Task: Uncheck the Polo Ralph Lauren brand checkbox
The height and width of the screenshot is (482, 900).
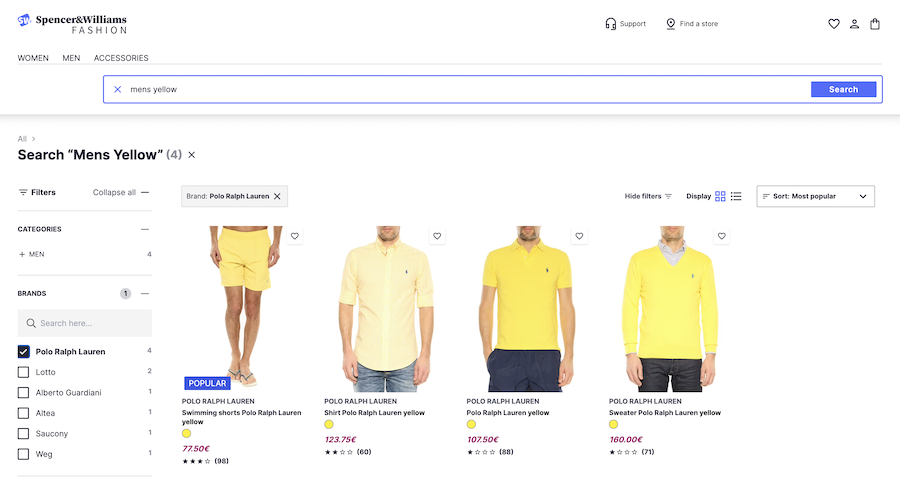Action: click(24, 352)
